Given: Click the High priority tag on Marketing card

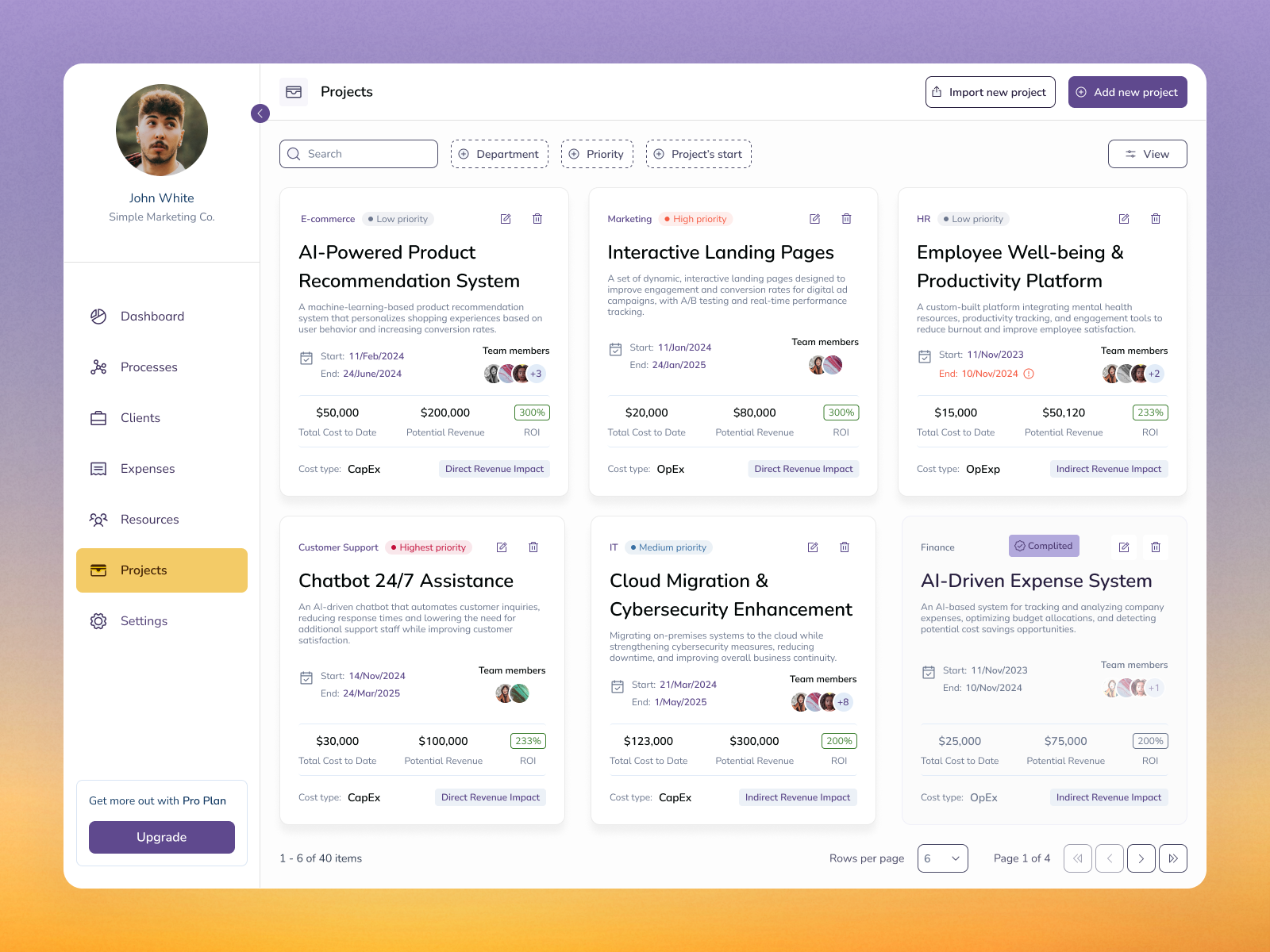Looking at the screenshot, I should click(695, 219).
